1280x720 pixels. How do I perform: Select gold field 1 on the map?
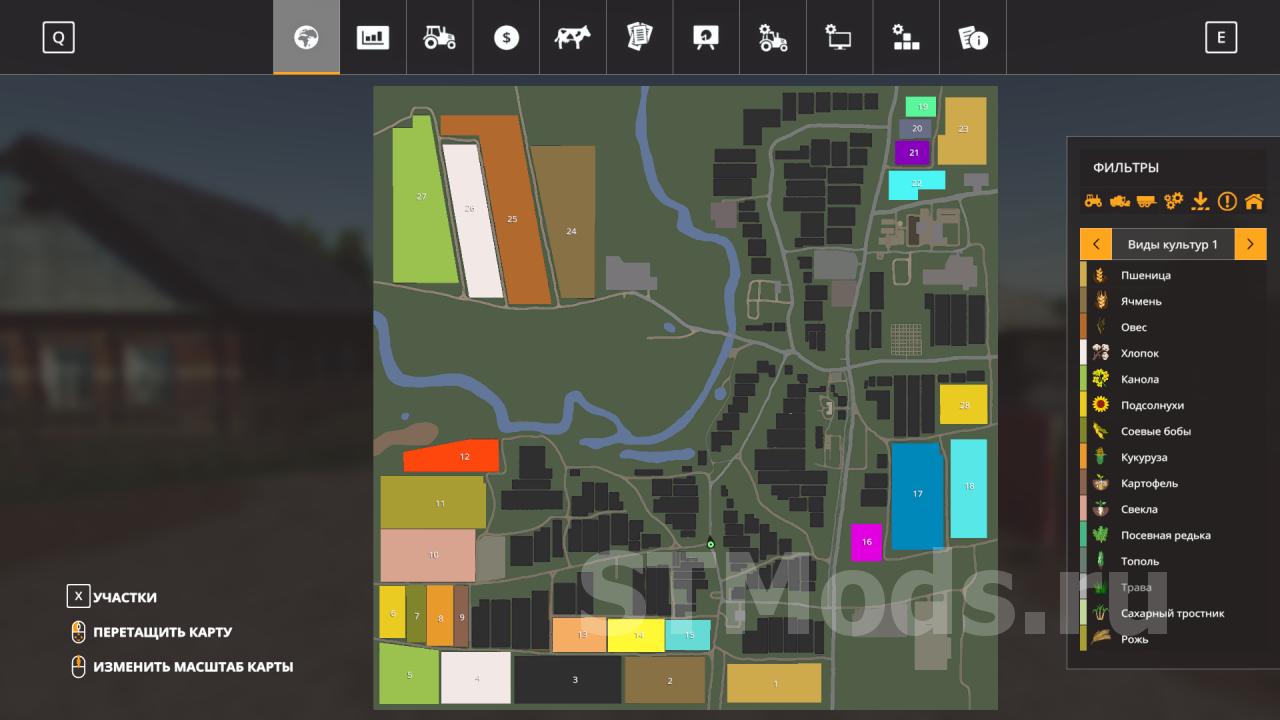click(x=774, y=683)
